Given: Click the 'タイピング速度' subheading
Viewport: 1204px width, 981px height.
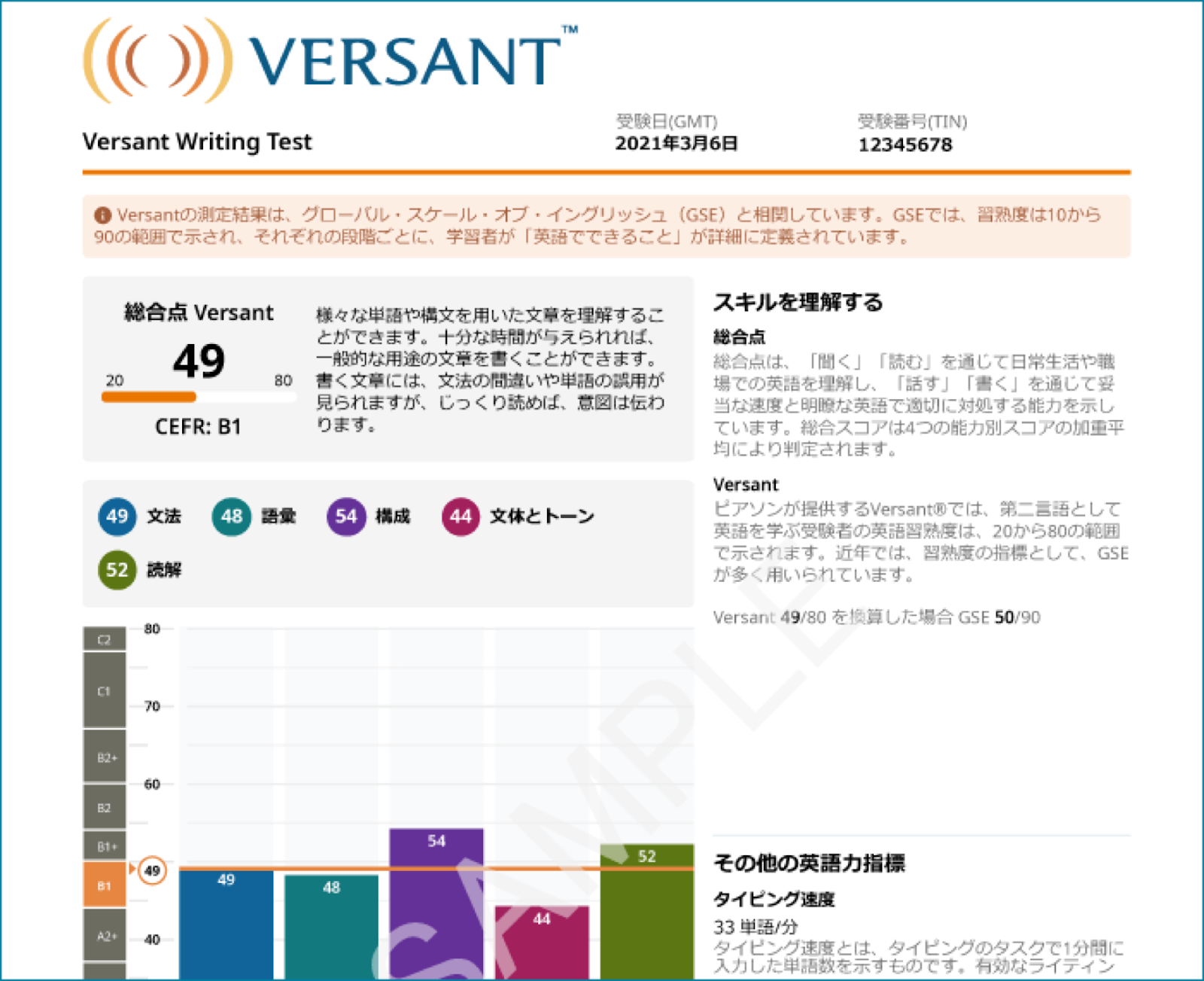Looking at the screenshot, I should [774, 899].
